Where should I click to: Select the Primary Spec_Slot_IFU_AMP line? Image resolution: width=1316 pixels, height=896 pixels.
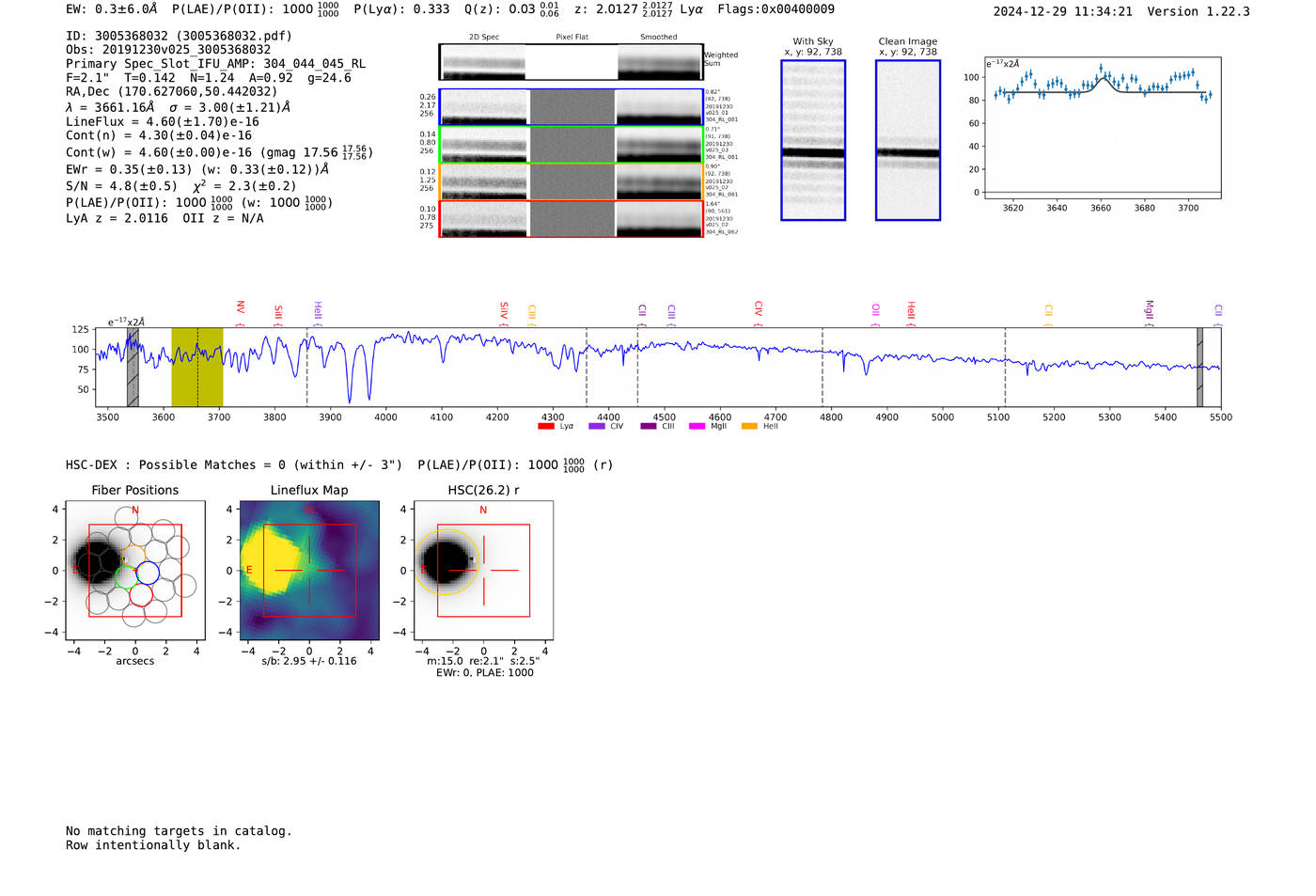(216, 64)
